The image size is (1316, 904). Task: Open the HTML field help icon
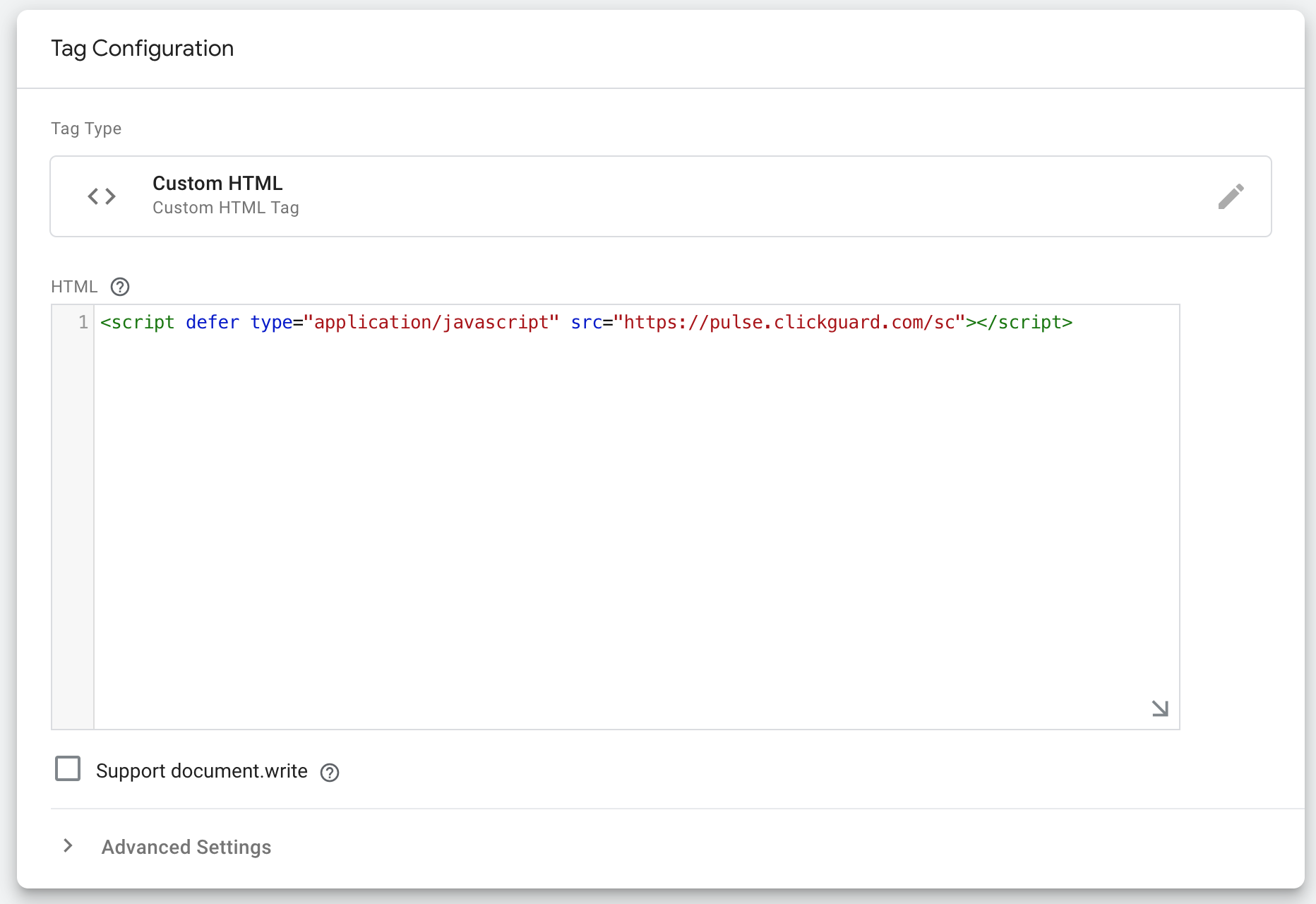point(120,287)
